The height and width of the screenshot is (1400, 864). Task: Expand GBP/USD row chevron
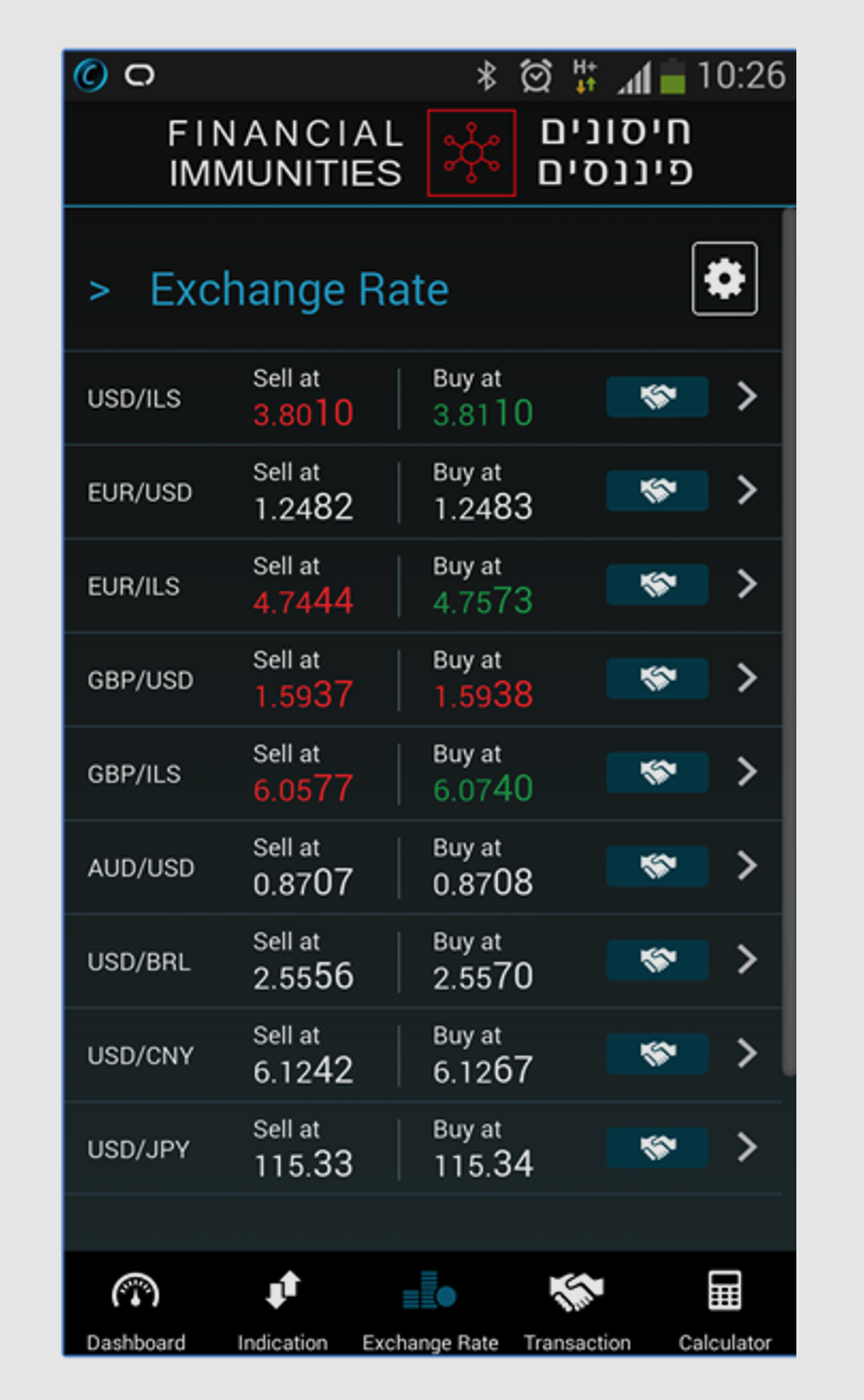746,677
